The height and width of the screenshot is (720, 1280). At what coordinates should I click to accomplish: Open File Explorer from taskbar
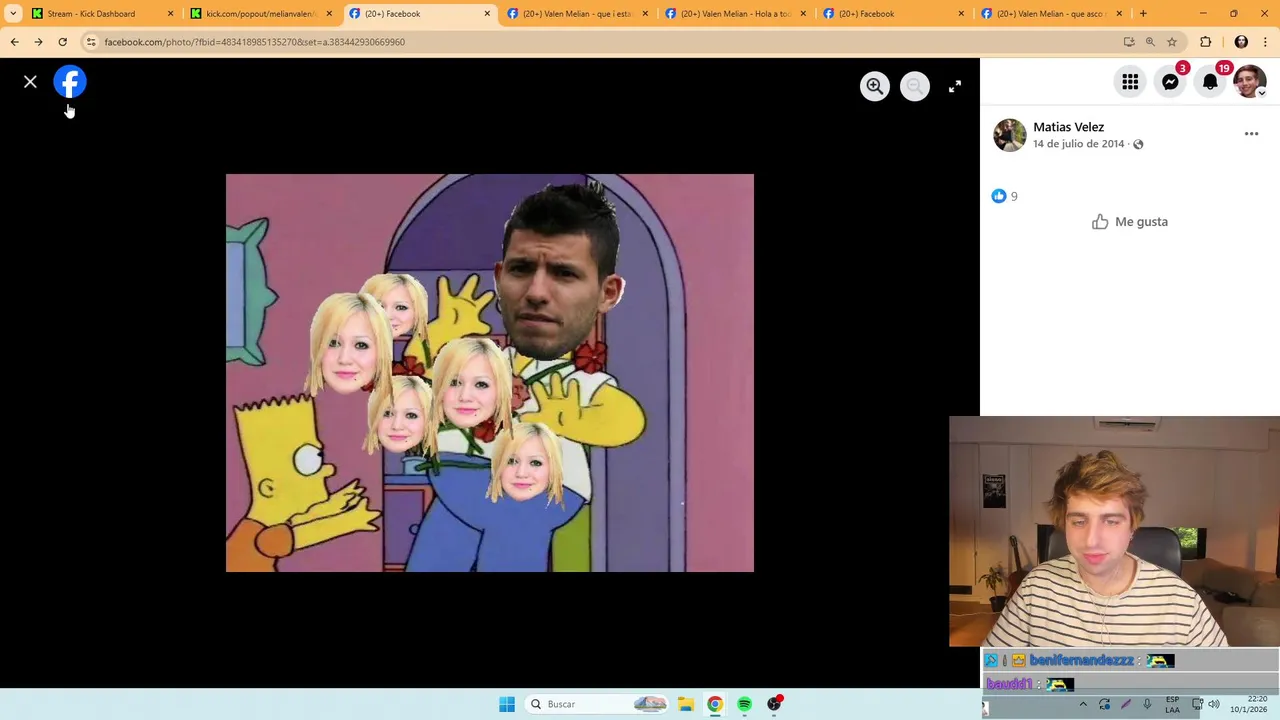[x=685, y=704]
